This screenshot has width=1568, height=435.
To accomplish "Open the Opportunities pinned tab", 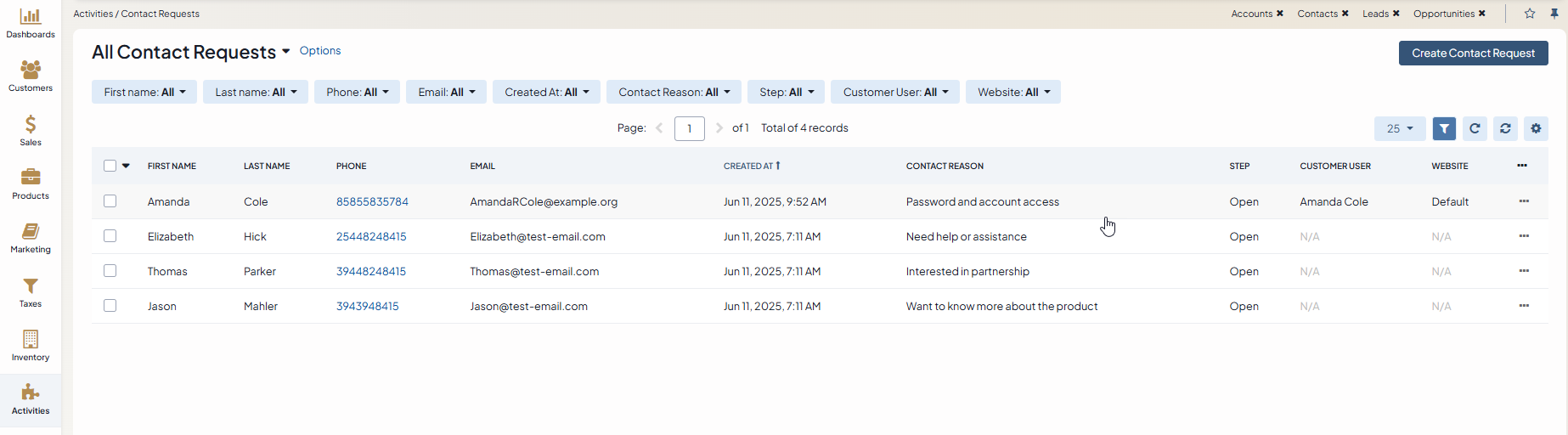I will 1443,14.
